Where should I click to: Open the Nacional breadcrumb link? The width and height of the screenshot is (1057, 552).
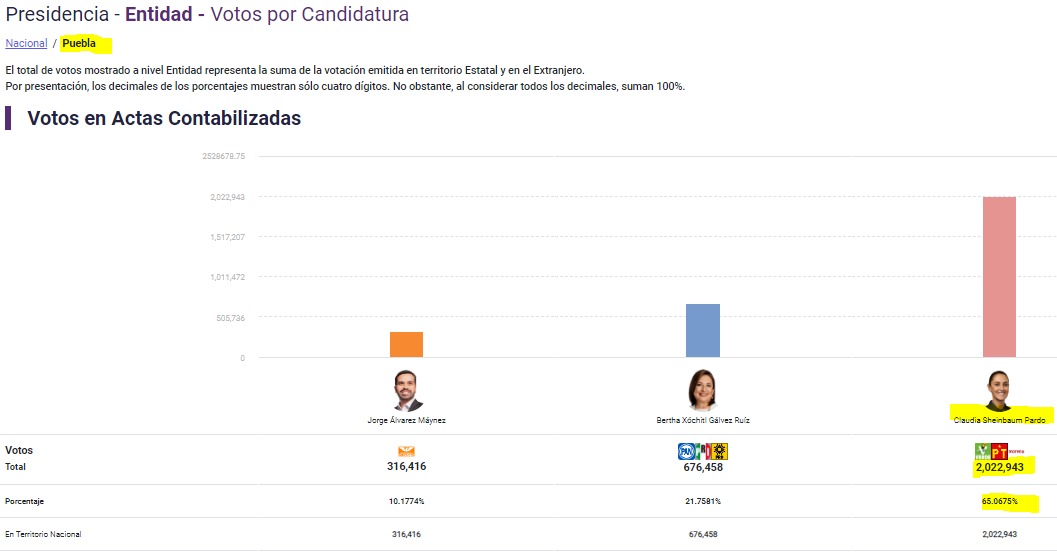(26, 43)
